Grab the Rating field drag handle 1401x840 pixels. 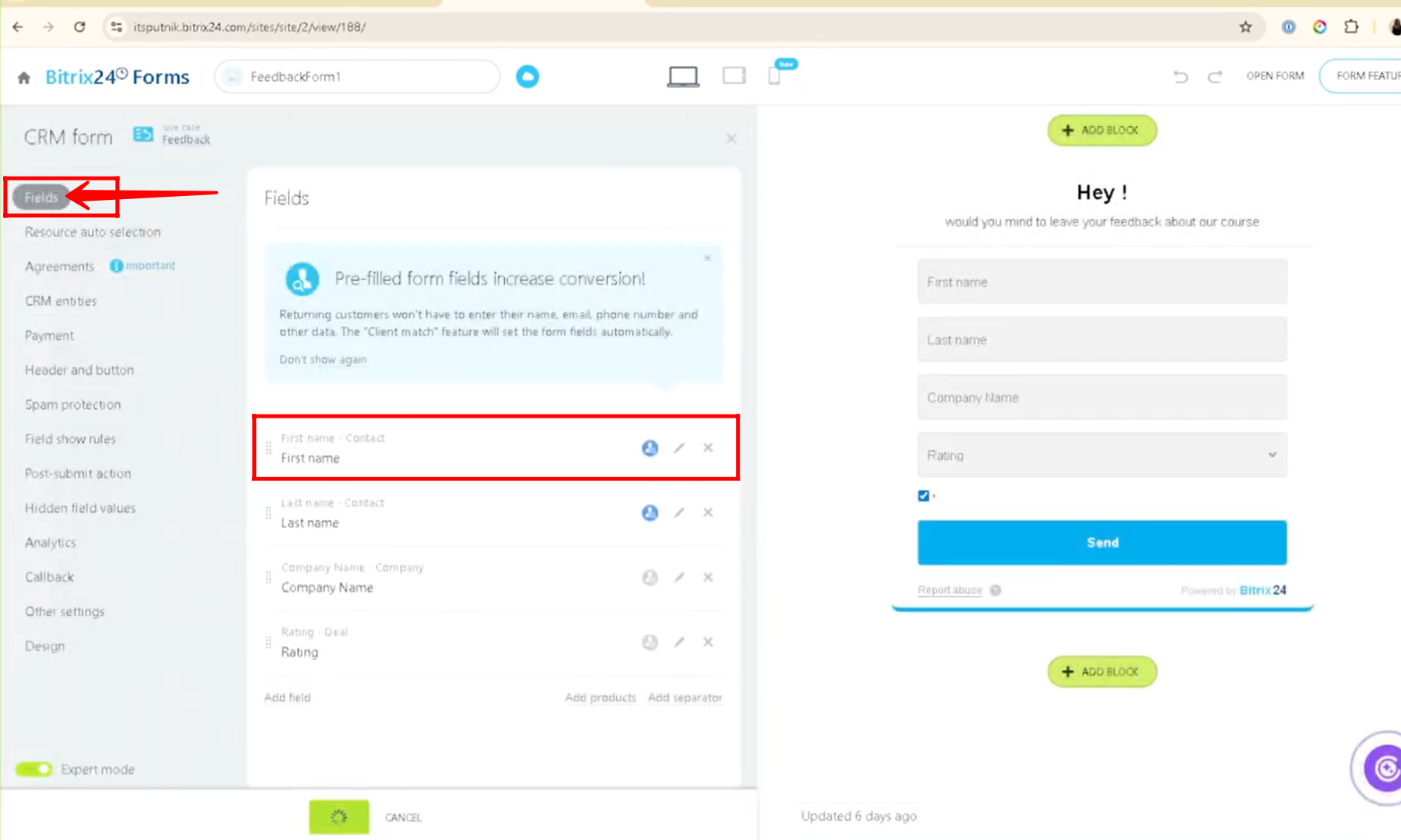(268, 642)
